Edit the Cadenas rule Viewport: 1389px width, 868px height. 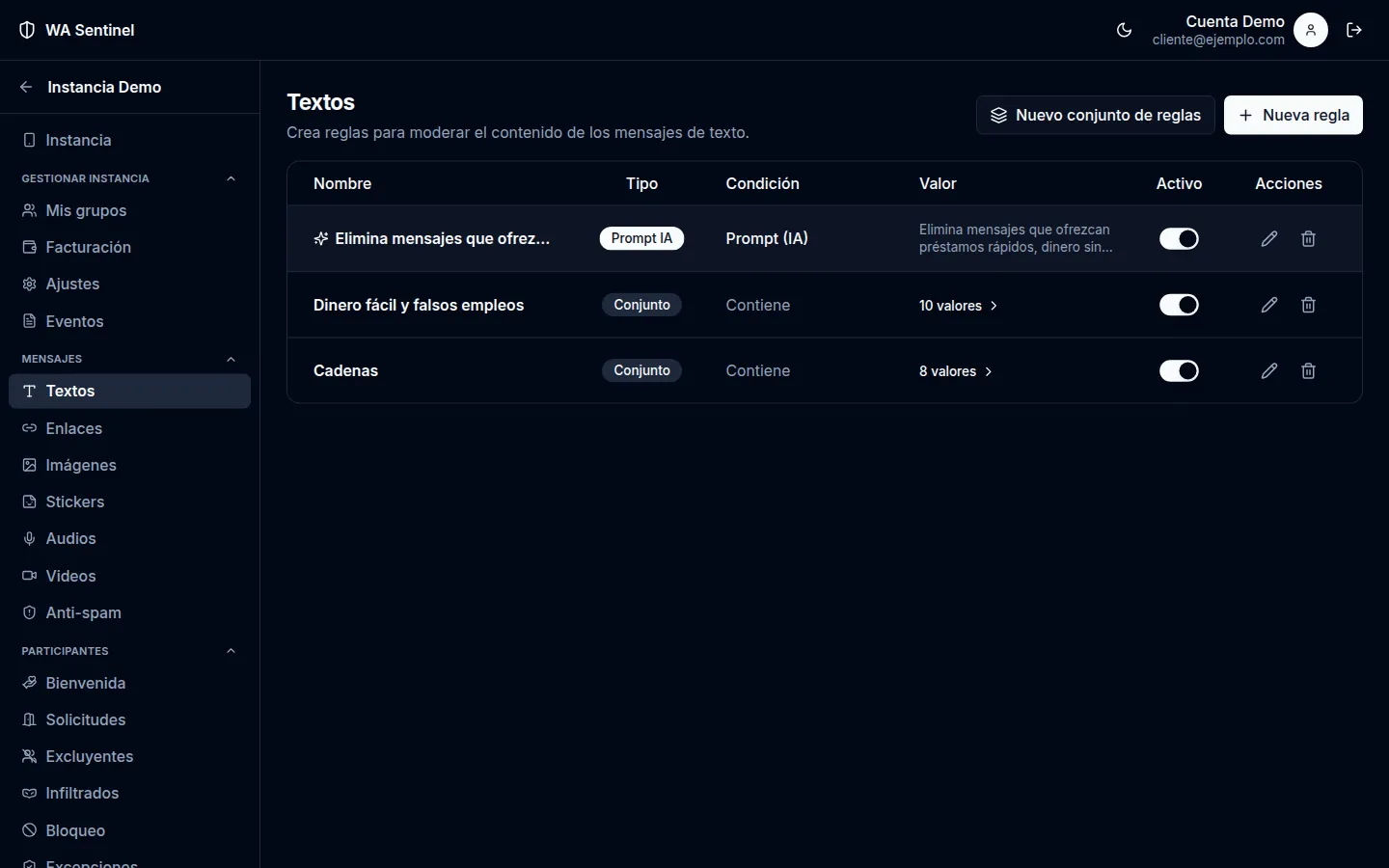pyautogui.click(x=1269, y=370)
